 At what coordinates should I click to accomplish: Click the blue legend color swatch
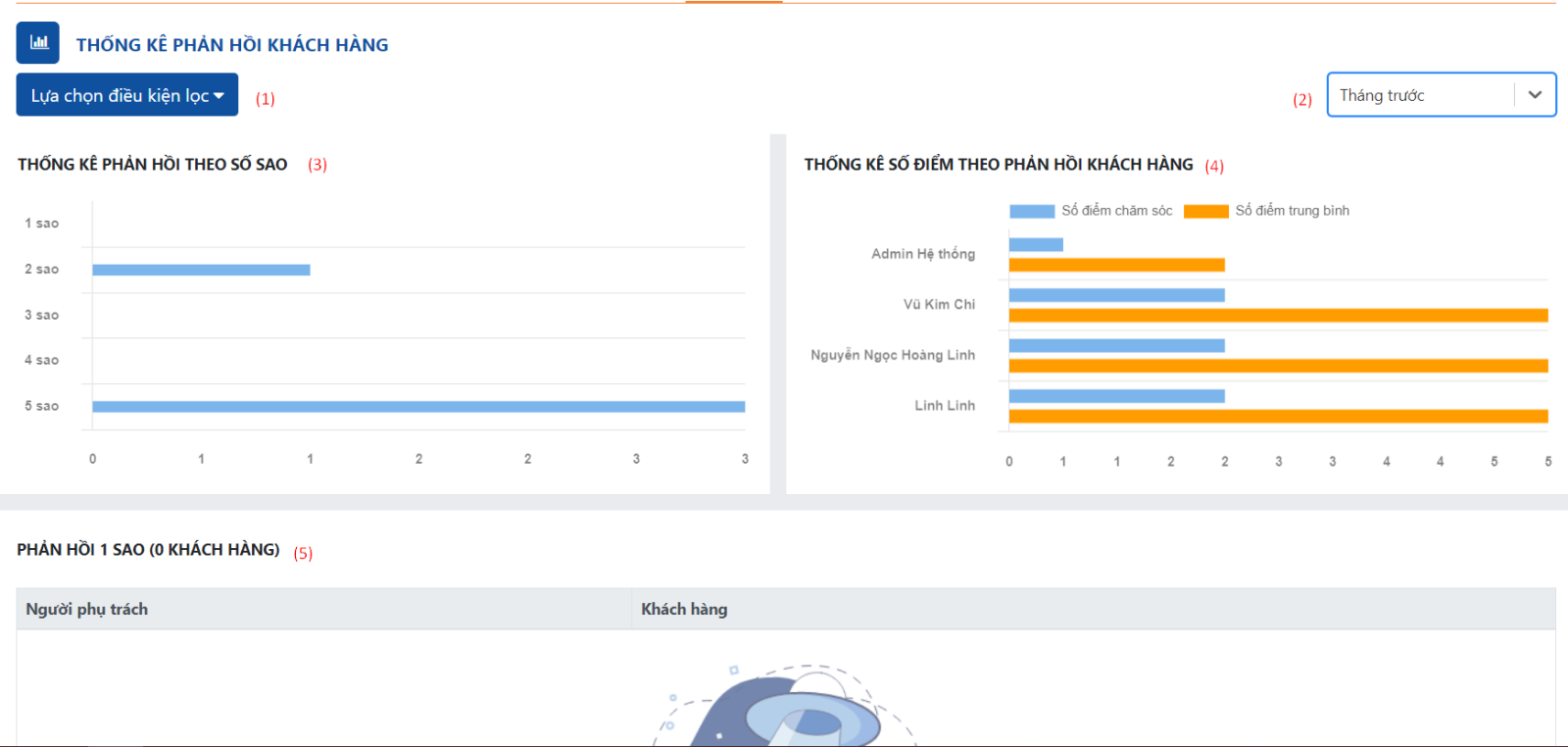(1032, 211)
